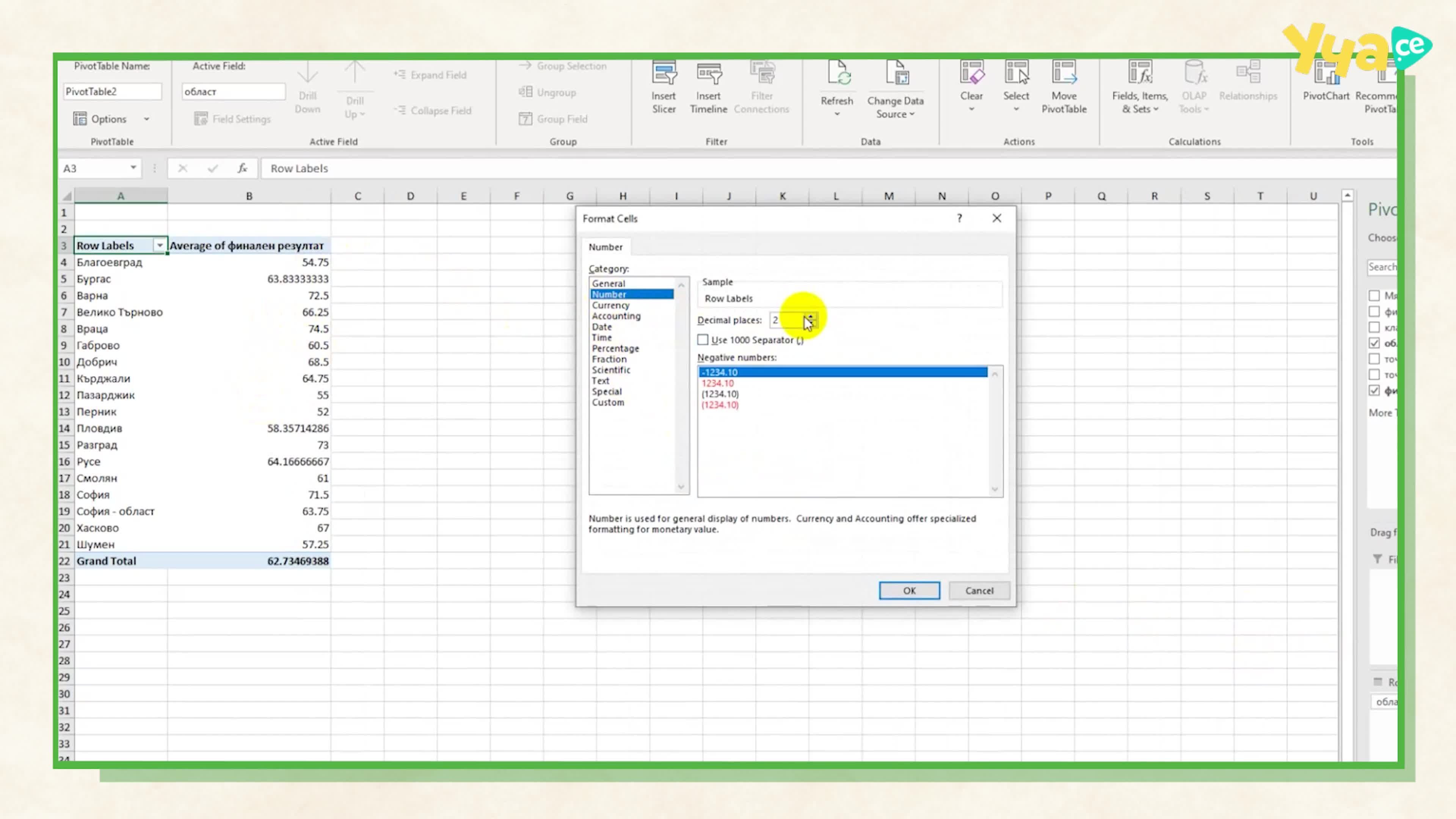Select value 63.83333333 for Бургас
The image size is (1456, 819).
(x=249, y=279)
